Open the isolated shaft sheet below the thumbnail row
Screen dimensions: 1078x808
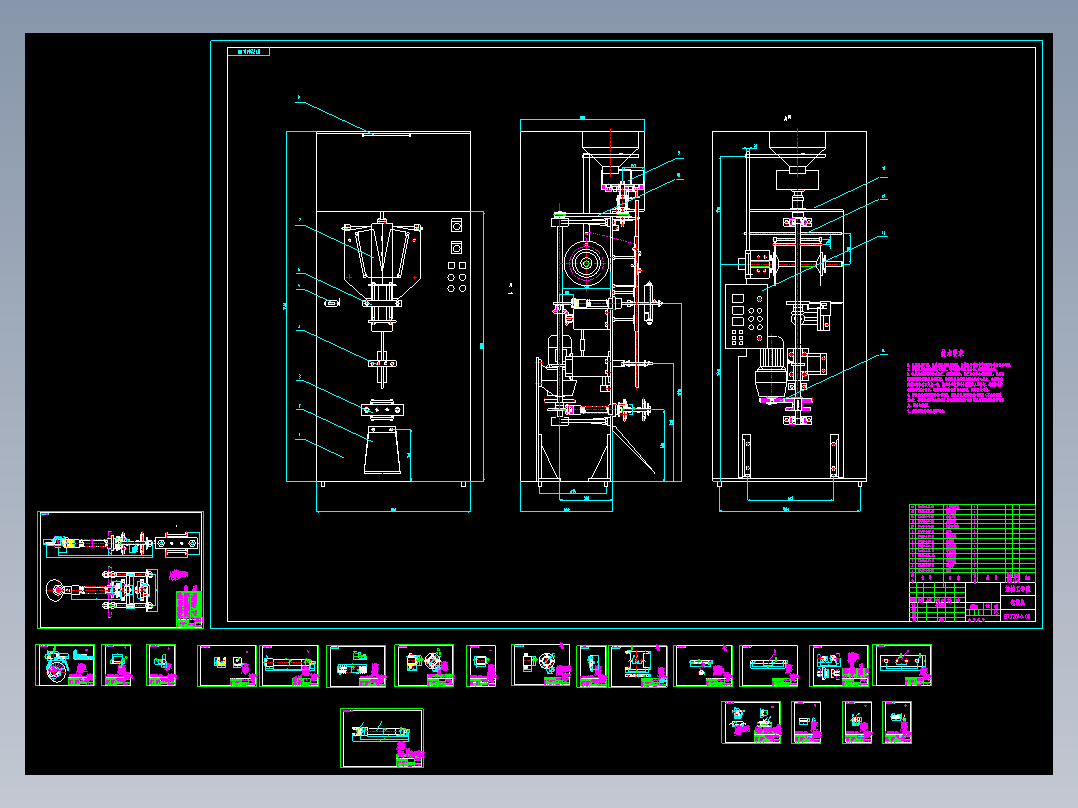point(382,738)
